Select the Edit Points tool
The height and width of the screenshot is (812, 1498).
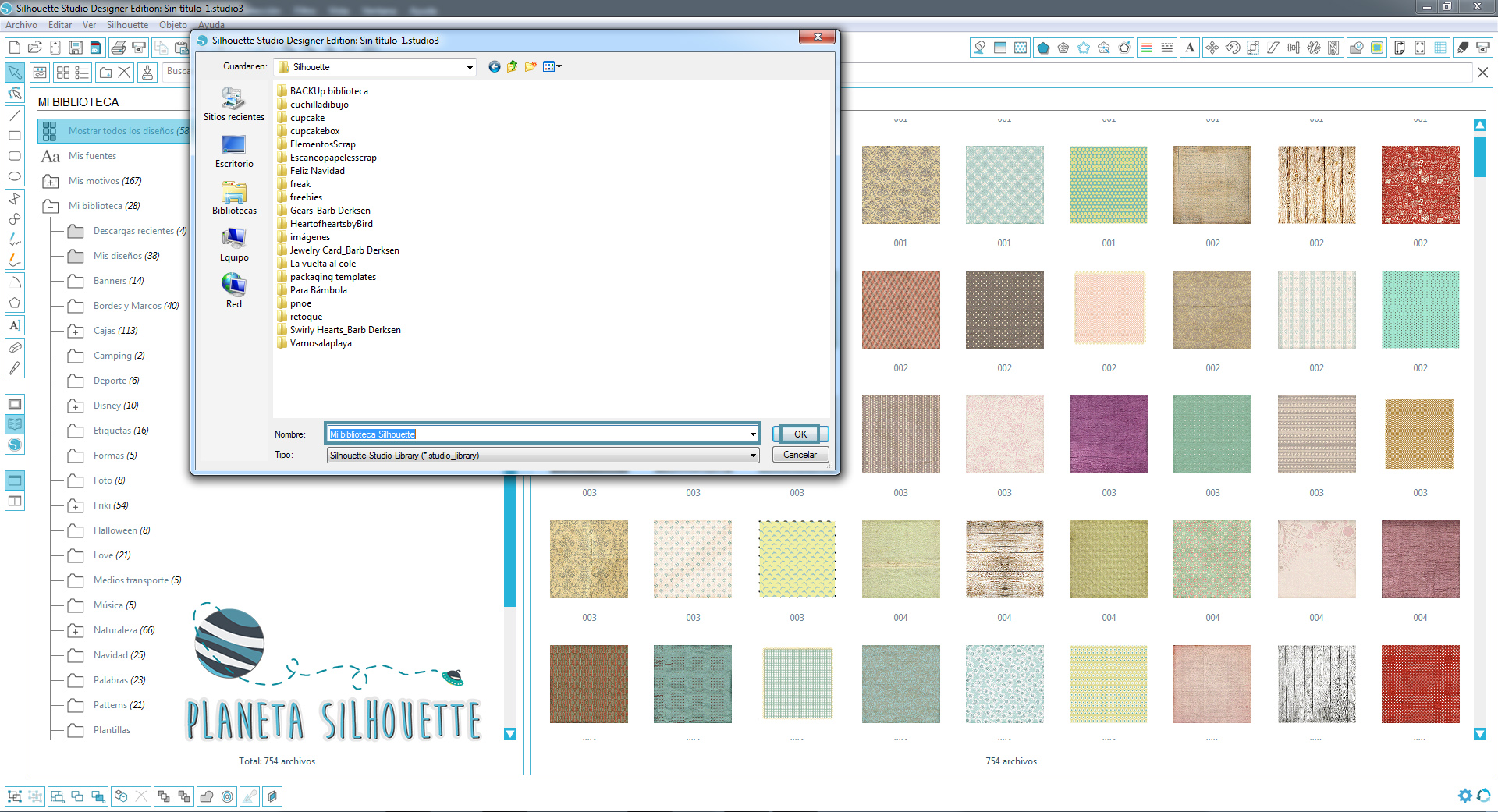15,94
